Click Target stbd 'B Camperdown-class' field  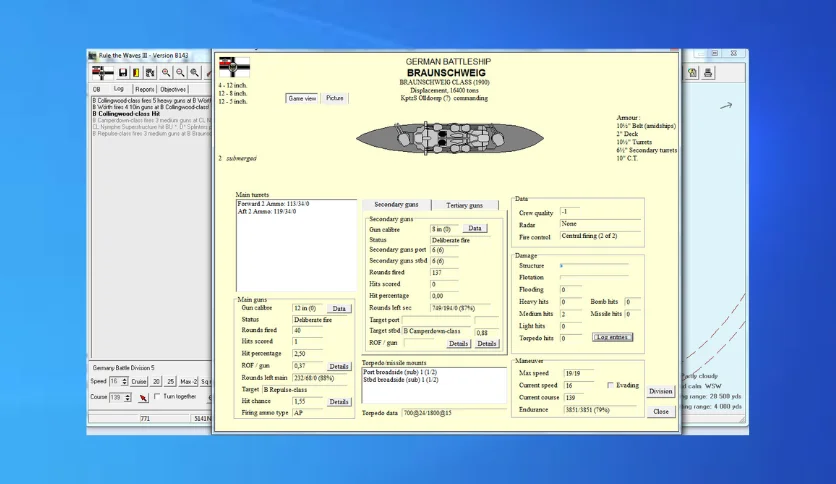pos(436,332)
